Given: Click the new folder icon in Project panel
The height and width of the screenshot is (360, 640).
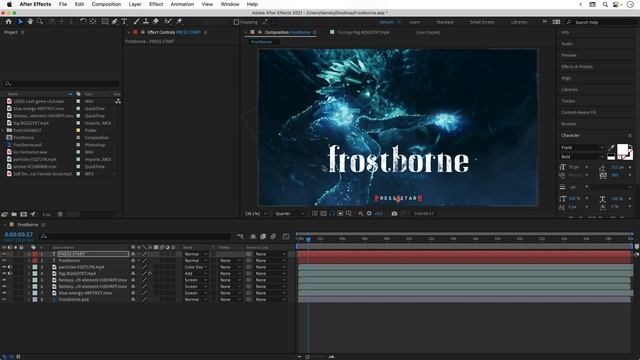Looking at the screenshot, I should [x=14, y=214].
